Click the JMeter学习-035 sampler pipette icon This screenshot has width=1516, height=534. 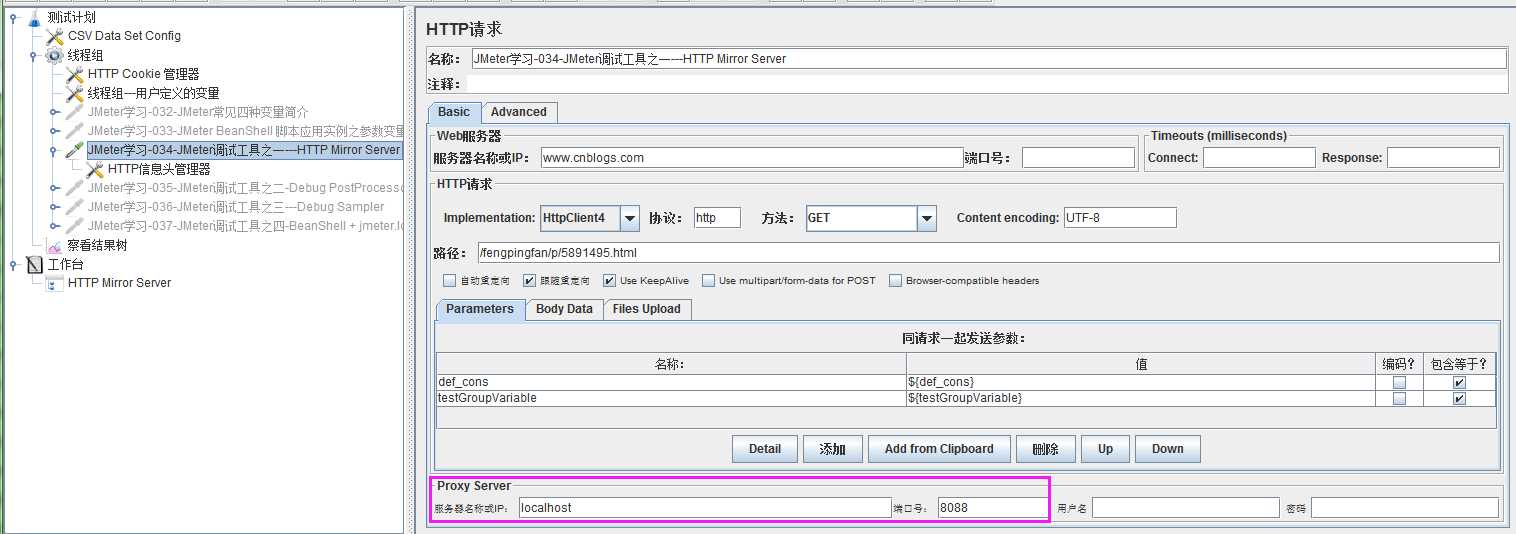[74, 188]
